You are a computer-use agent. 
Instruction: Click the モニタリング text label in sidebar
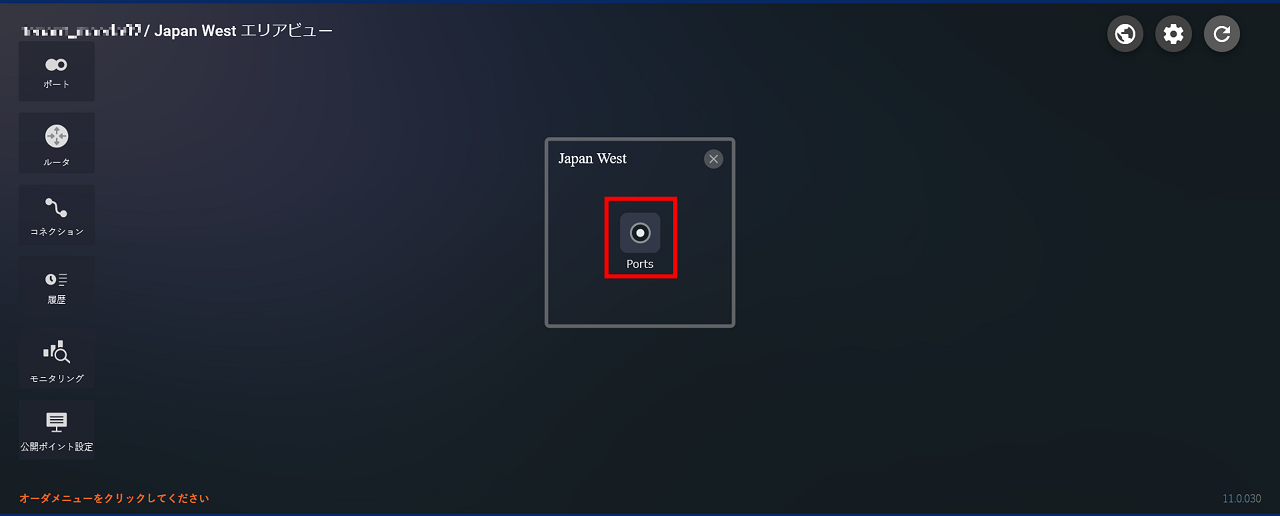point(56,379)
